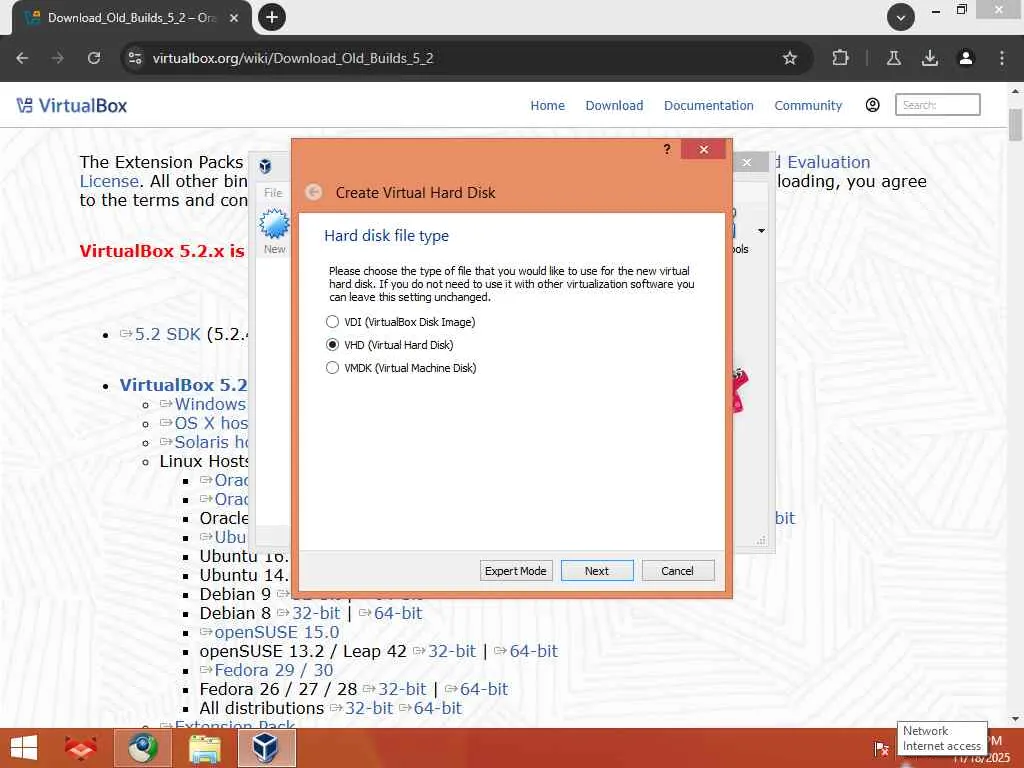Click the Expert Mode button
This screenshot has width=1024, height=768.
pos(515,571)
